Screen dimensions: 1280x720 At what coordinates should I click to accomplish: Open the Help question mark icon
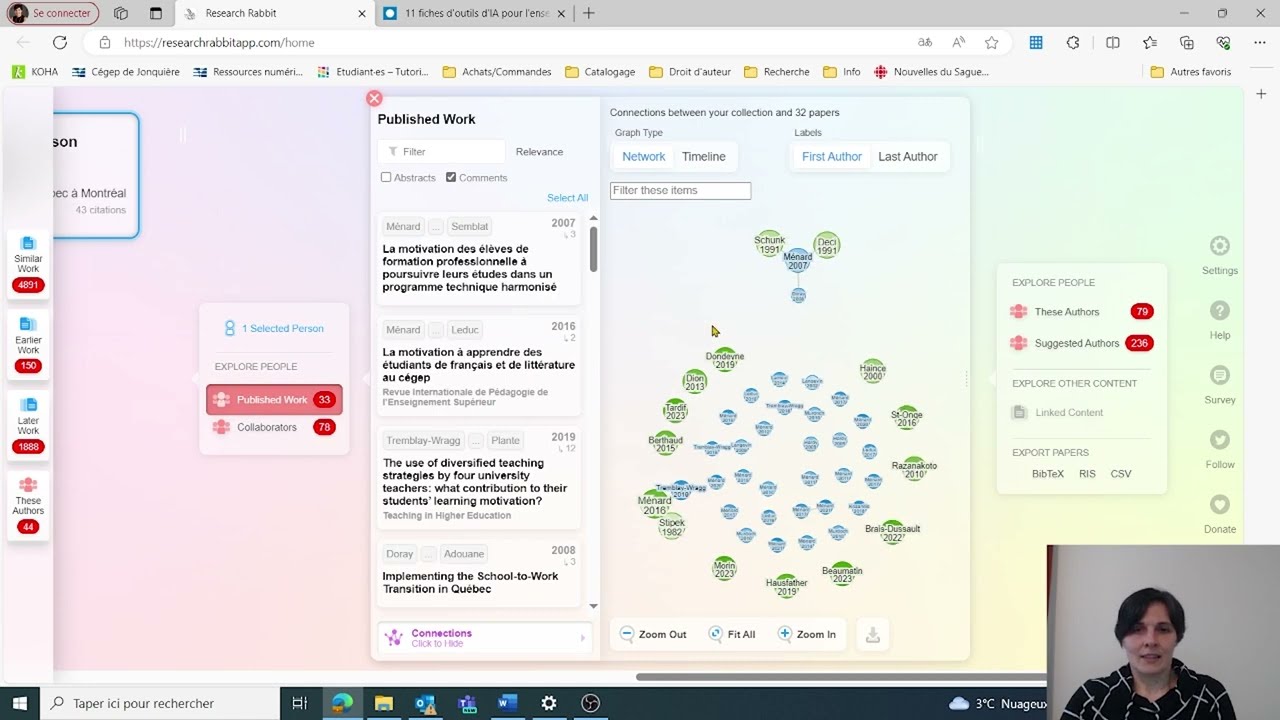click(x=1219, y=311)
